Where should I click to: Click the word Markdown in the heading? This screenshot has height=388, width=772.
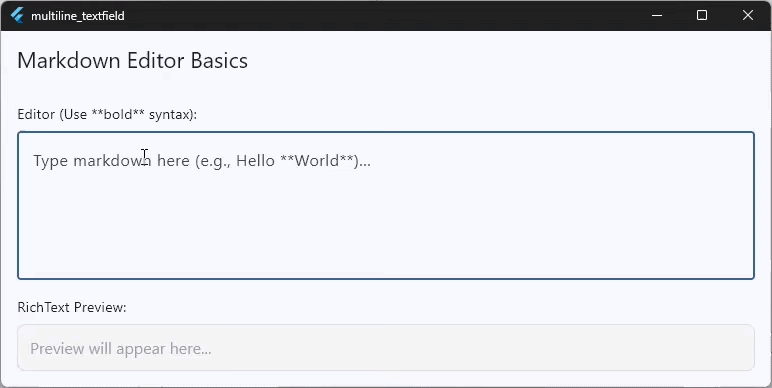tap(69, 61)
